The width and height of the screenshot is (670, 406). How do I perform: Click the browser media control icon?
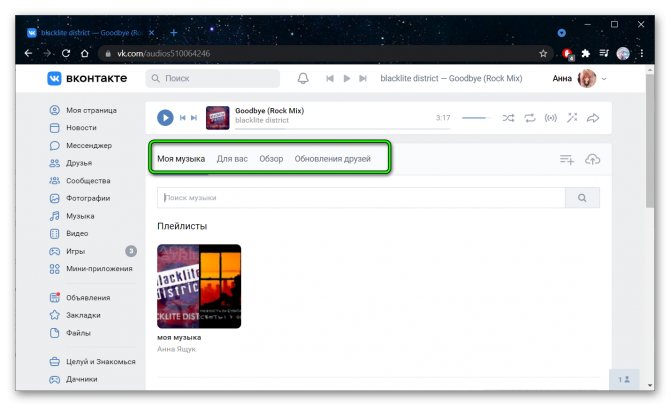tap(604, 53)
